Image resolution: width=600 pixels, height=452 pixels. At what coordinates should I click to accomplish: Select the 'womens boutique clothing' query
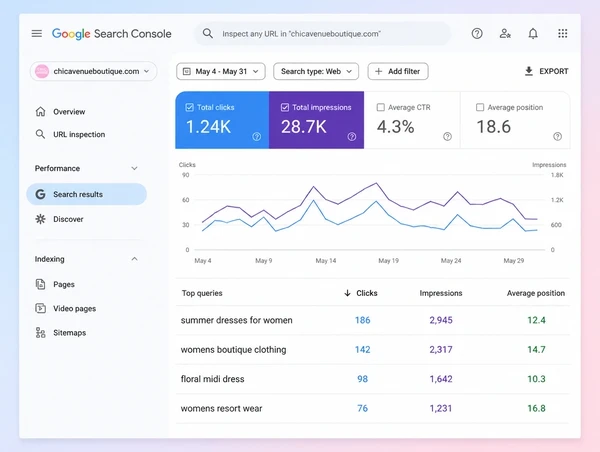pyautogui.click(x=233, y=349)
